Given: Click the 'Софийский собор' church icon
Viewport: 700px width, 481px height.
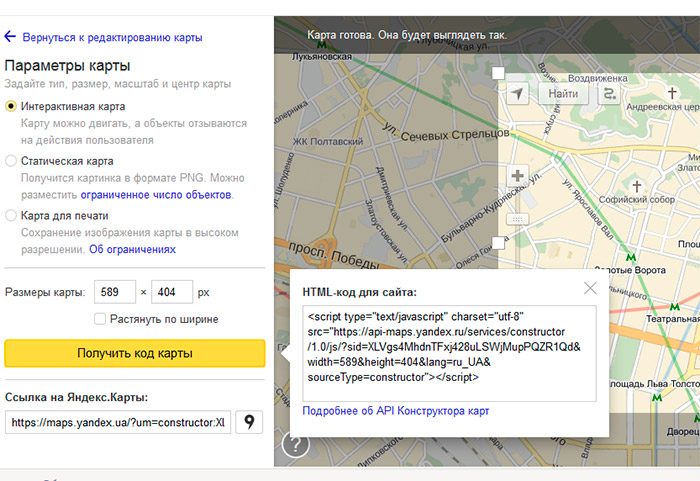Looking at the screenshot, I should pos(637,186).
